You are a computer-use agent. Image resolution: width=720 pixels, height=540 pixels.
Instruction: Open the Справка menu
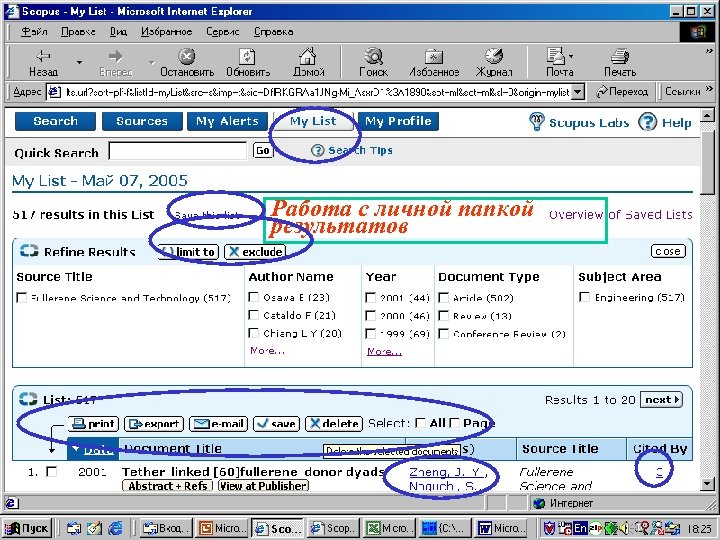[x=273, y=32]
